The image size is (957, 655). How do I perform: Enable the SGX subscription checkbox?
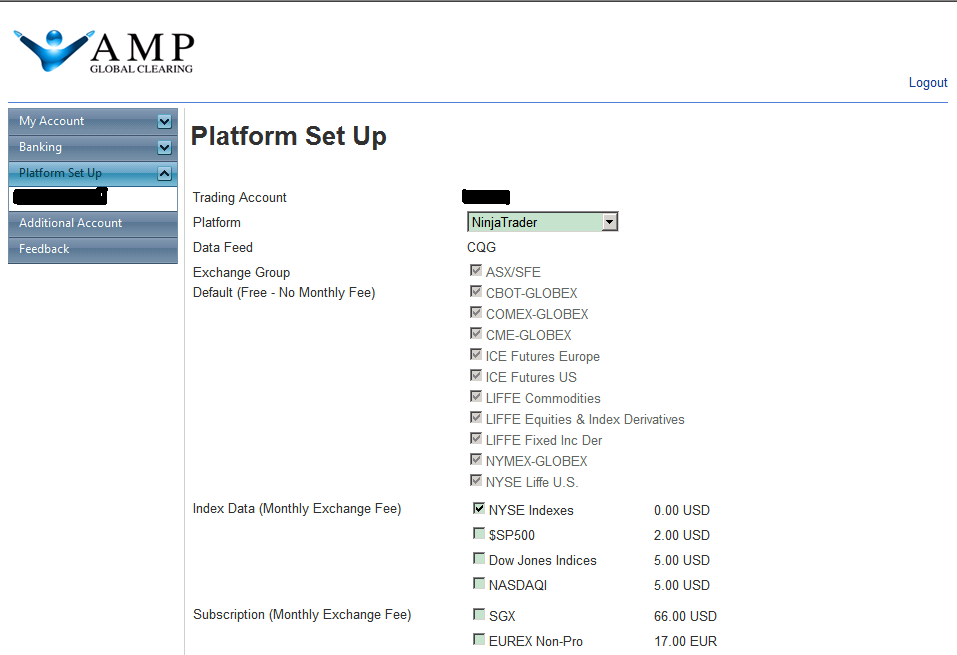pyautogui.click(x=479, y=614)
